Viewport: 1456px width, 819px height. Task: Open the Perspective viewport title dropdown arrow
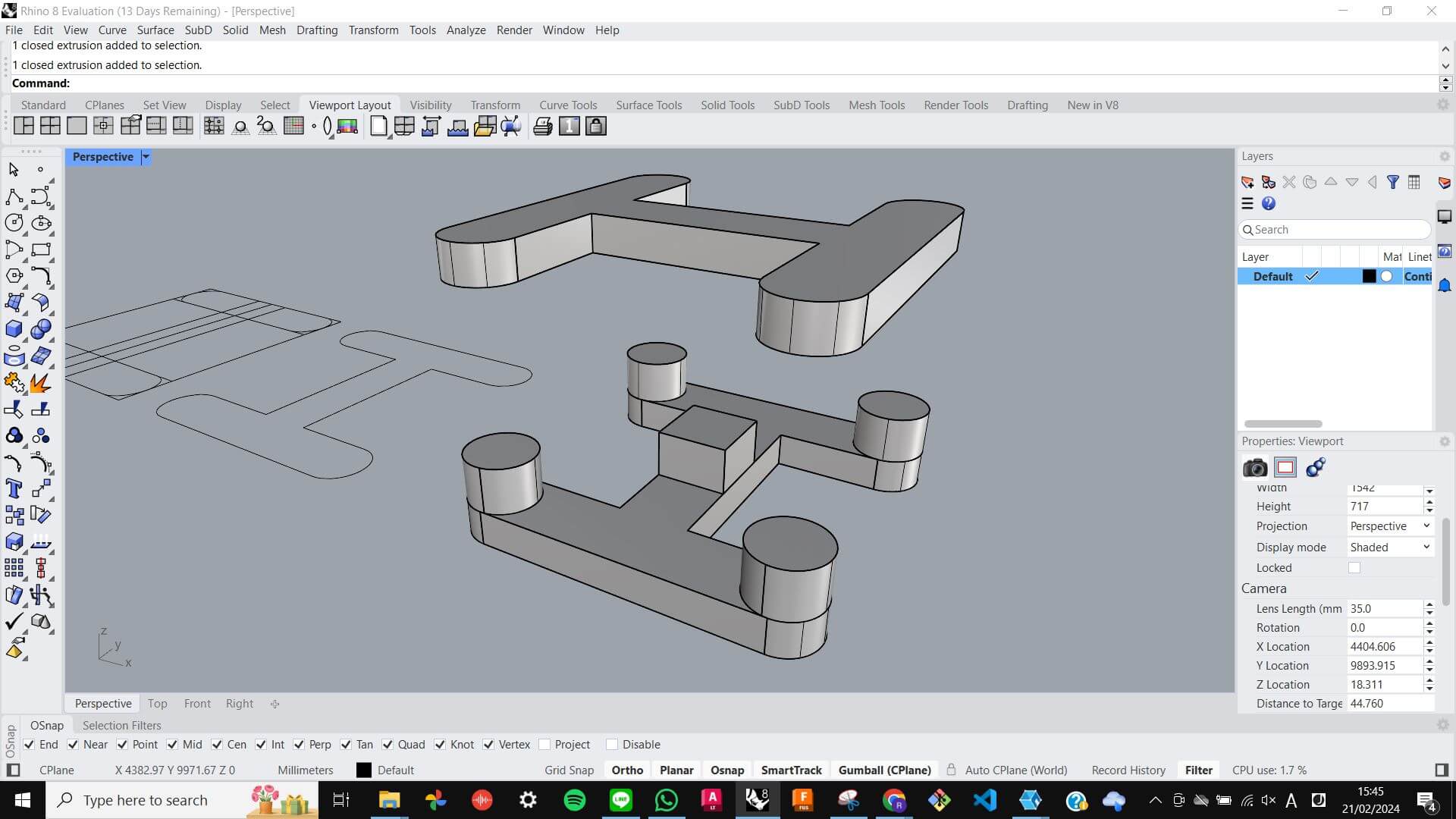(x=146, y=157)
